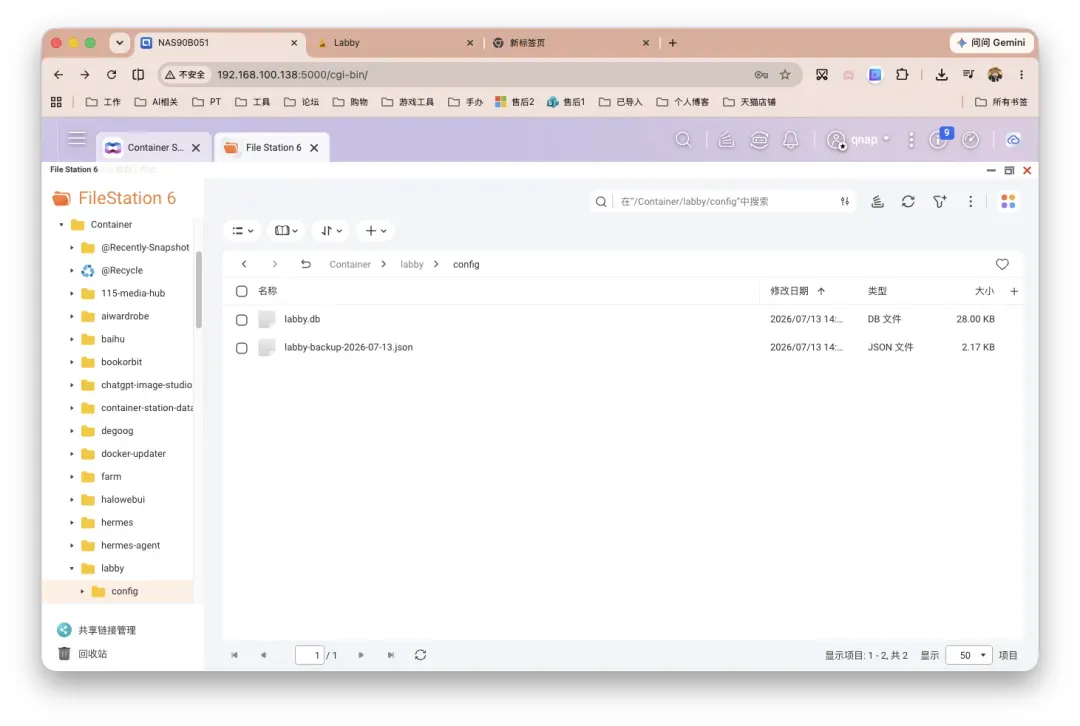Go to parent folder arrow in breadcrumb

point(306,264)
